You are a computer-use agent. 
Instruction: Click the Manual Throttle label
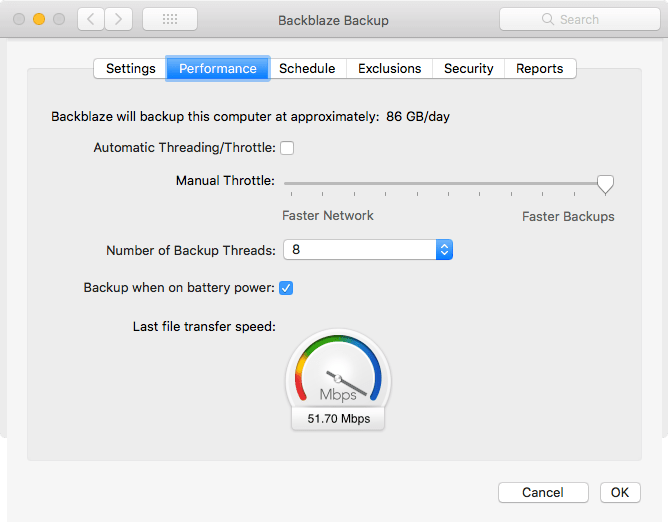point(225,181)
